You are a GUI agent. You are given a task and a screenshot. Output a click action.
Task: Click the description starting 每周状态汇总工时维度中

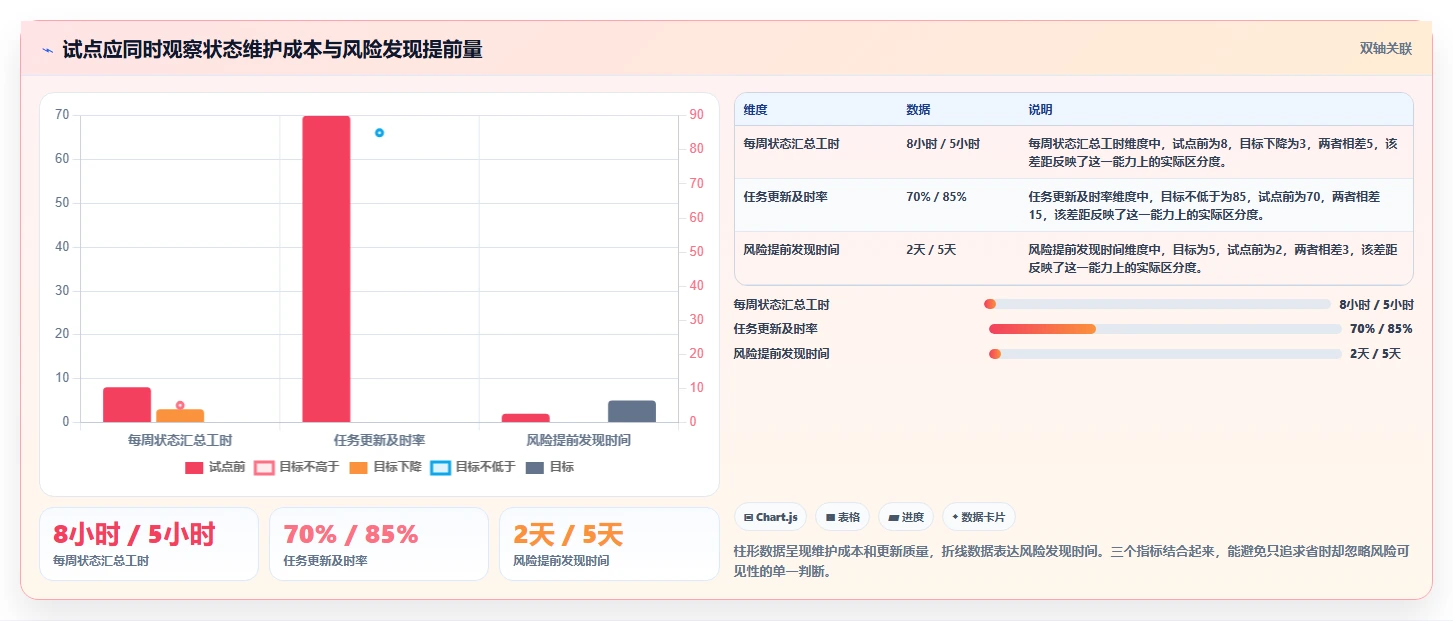1213,153
